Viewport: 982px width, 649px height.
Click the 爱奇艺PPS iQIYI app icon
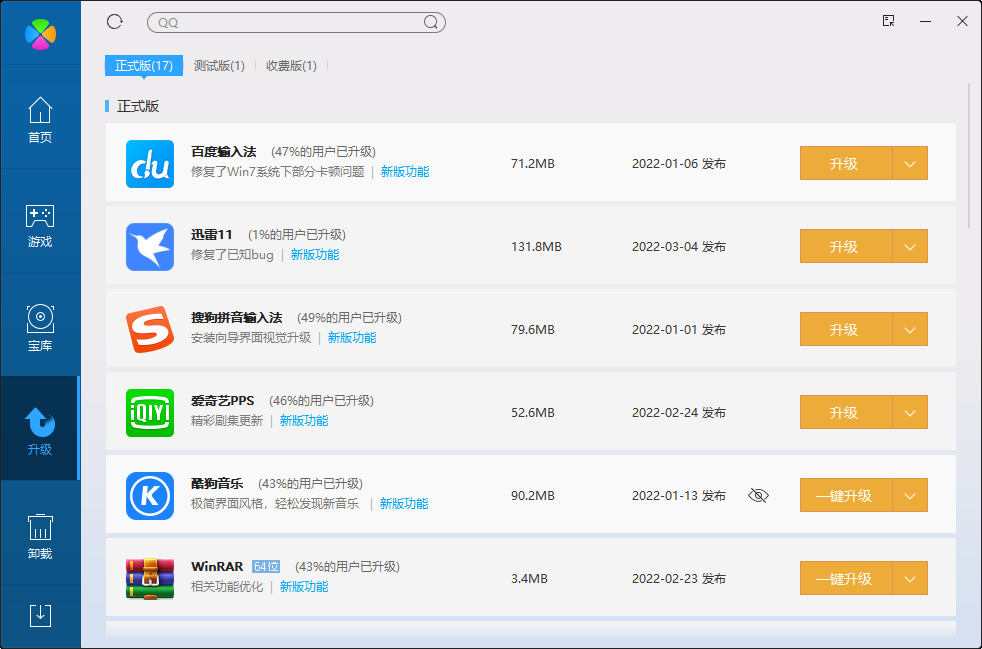tap(150, 413)
